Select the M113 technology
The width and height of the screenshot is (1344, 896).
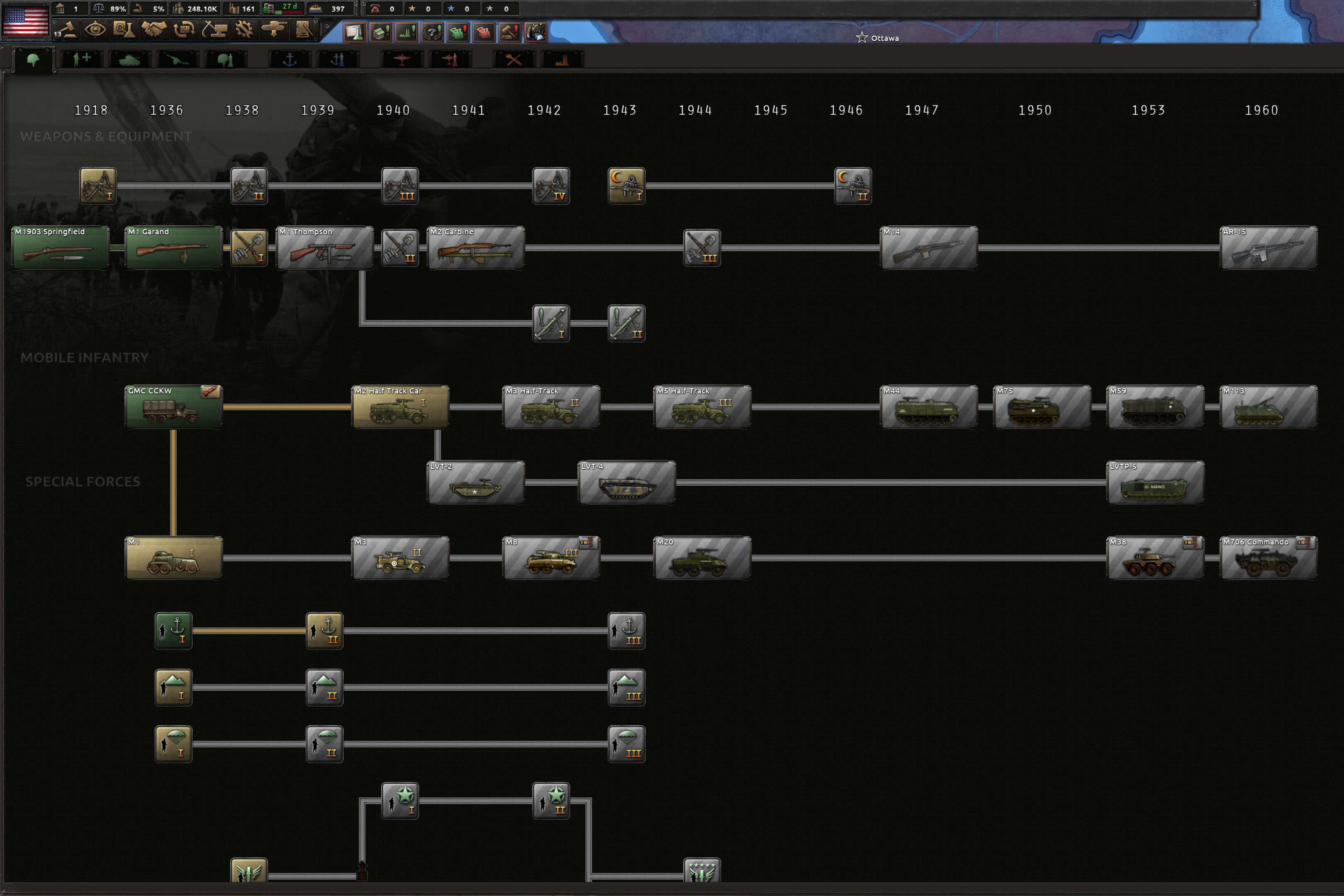[1269, 407]
